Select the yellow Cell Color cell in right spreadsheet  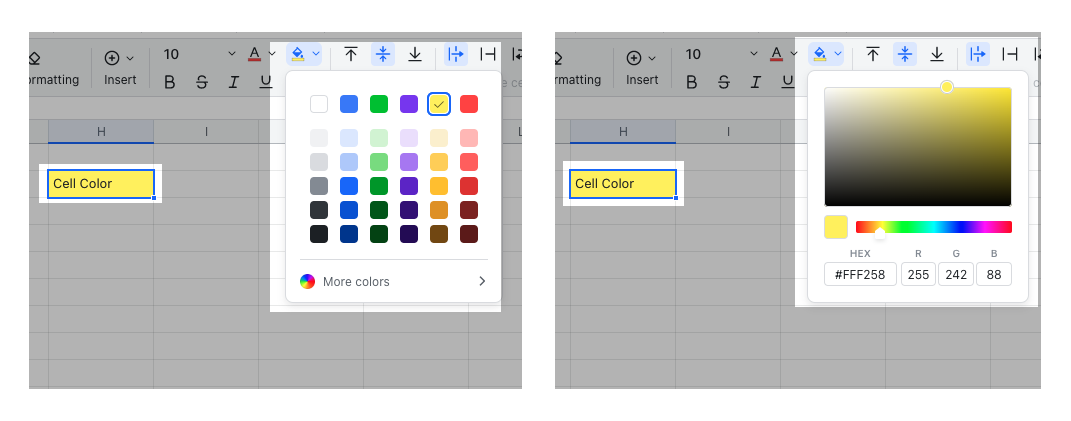pos(622,184)
